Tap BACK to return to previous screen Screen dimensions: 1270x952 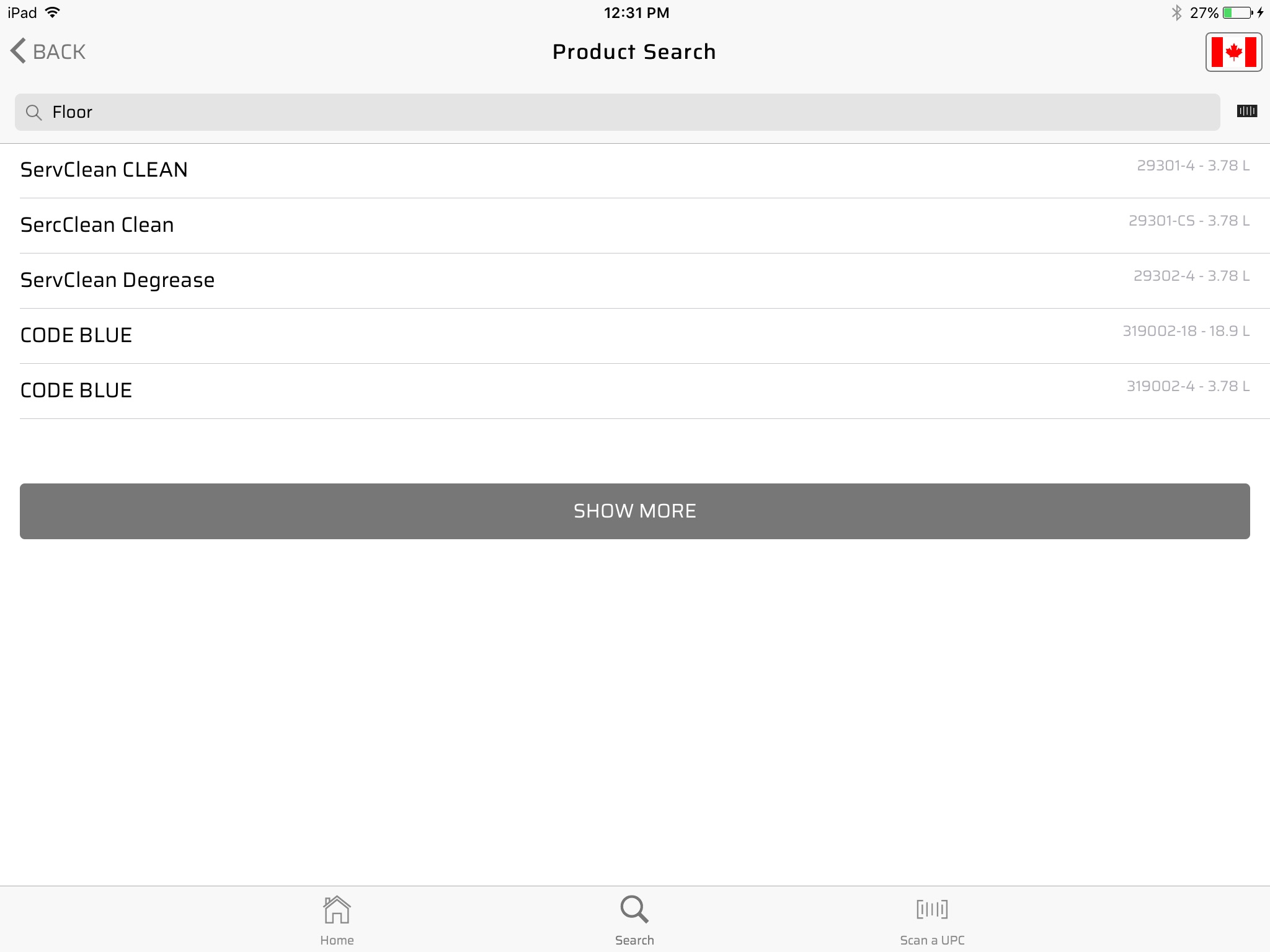coord(48,51)
